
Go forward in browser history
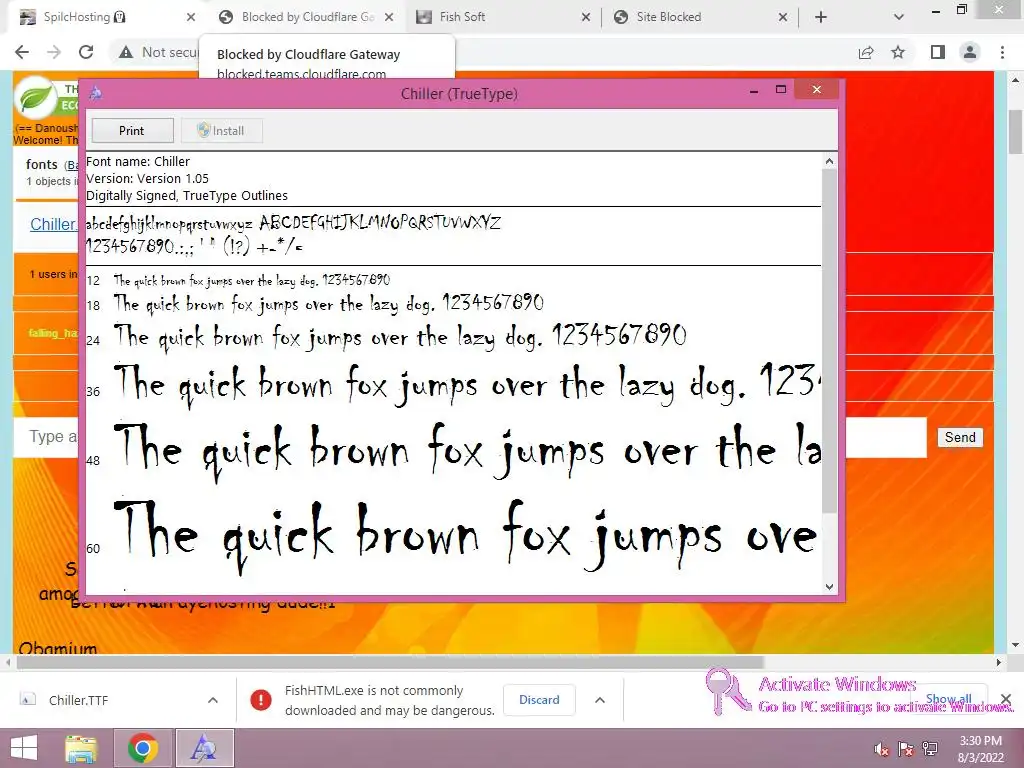pyautogui.click(x=54, y=52)
